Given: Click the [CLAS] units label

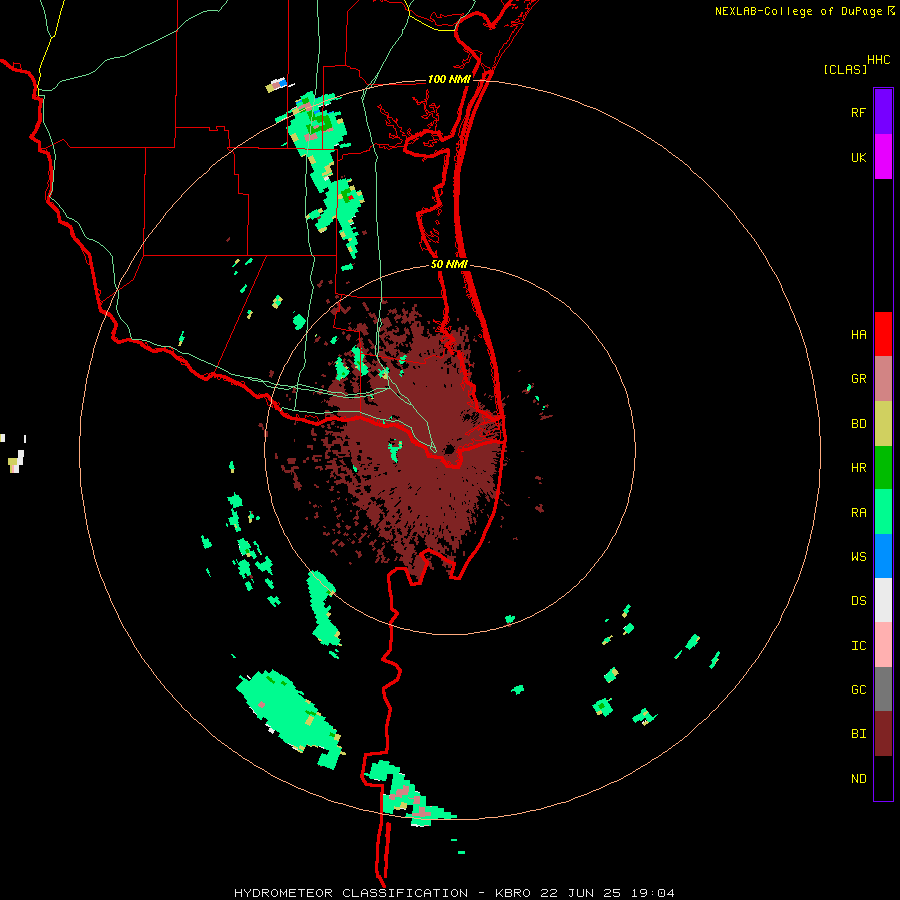Looking at the screenshot, I should coord(845,70).
